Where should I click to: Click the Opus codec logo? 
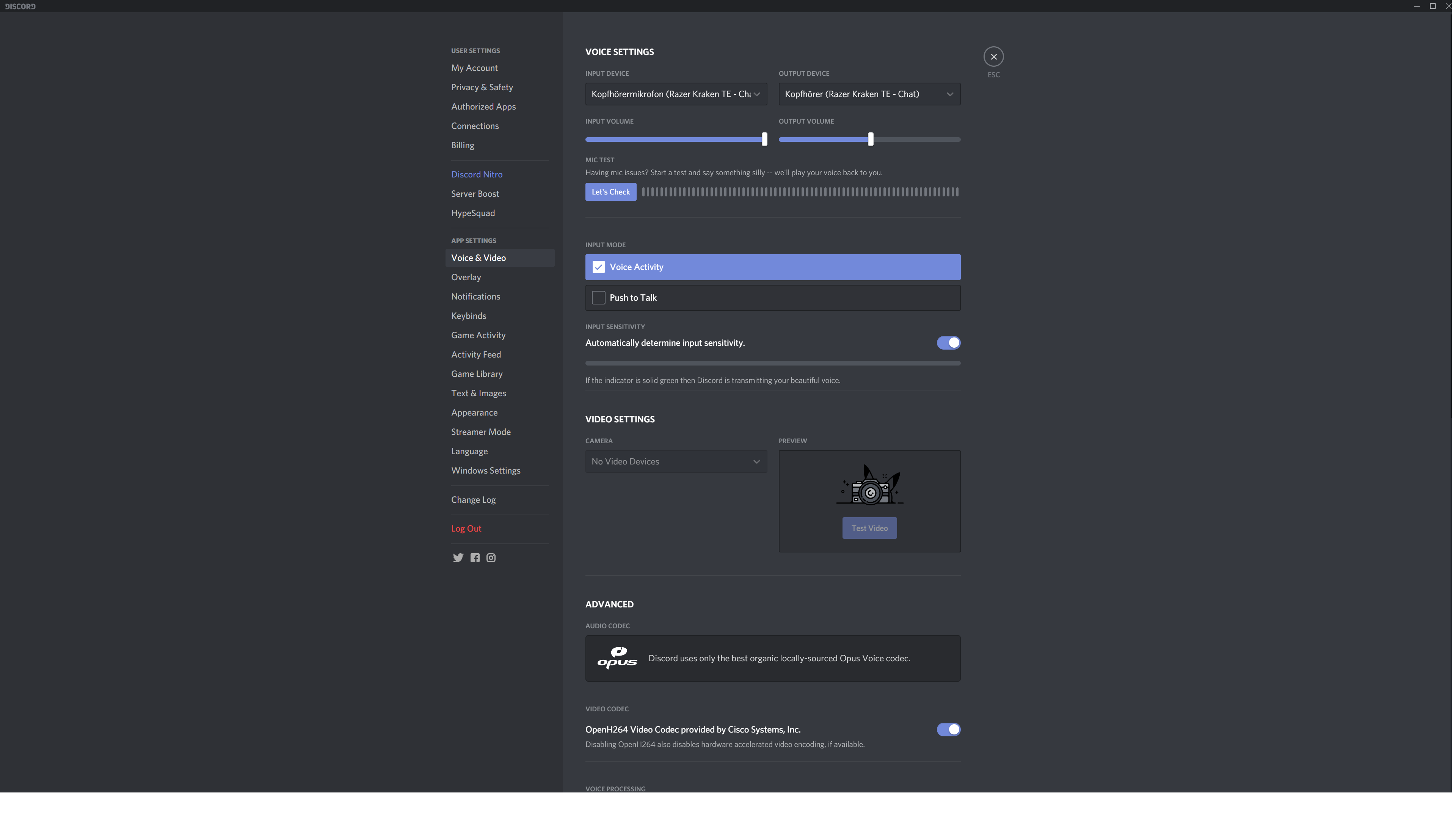(x=617, y=658)
